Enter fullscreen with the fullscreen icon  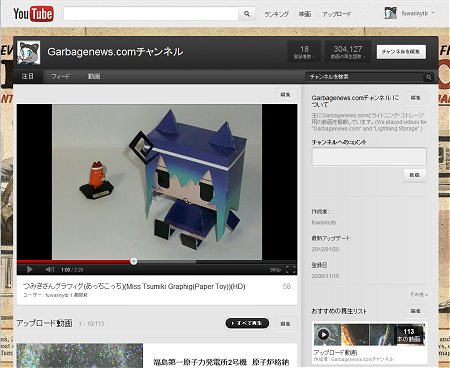click(290, 270)
